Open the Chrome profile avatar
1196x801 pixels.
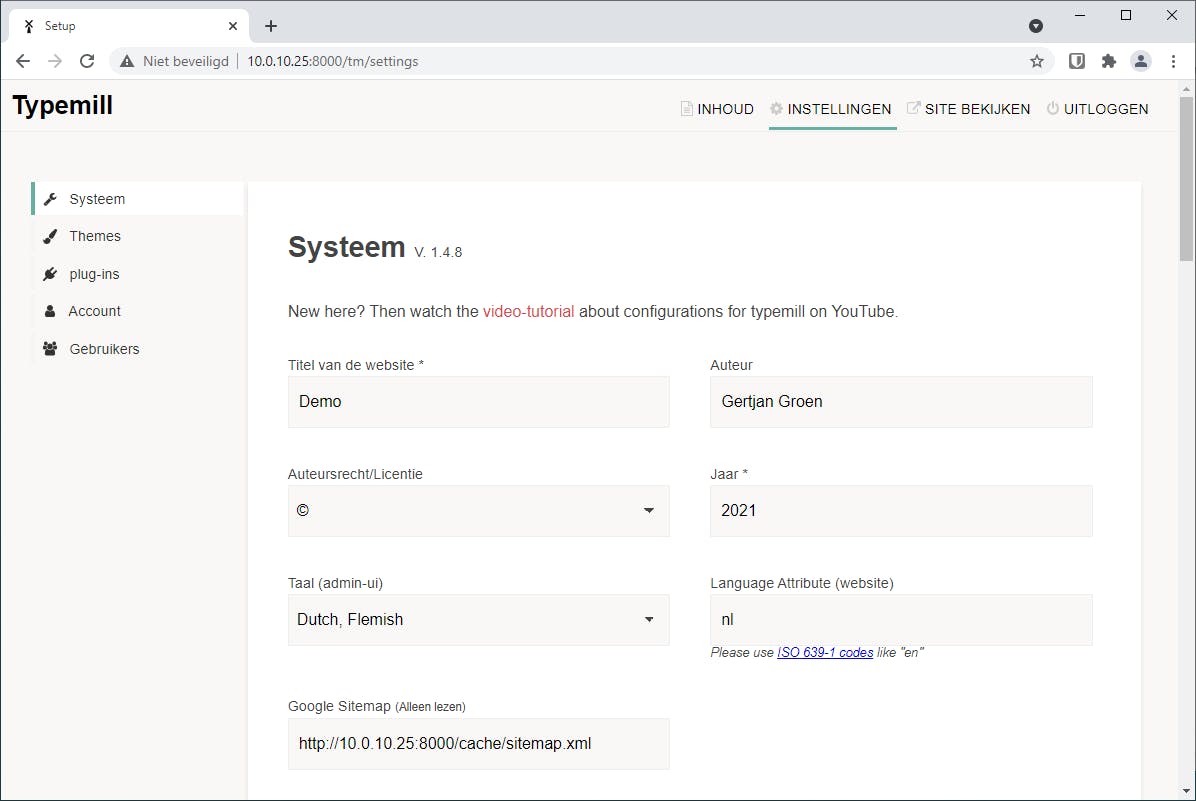[x=1140, y=61]
